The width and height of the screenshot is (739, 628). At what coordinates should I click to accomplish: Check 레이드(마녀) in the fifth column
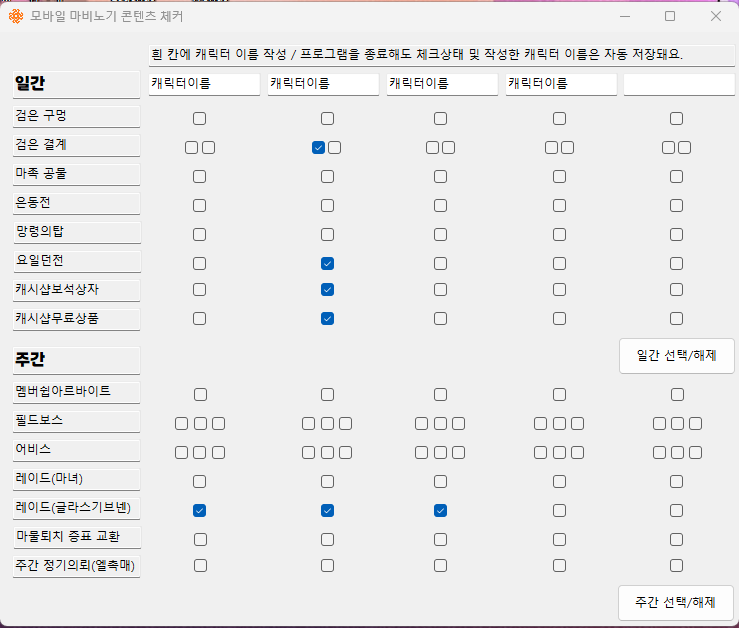pos(676,482)
